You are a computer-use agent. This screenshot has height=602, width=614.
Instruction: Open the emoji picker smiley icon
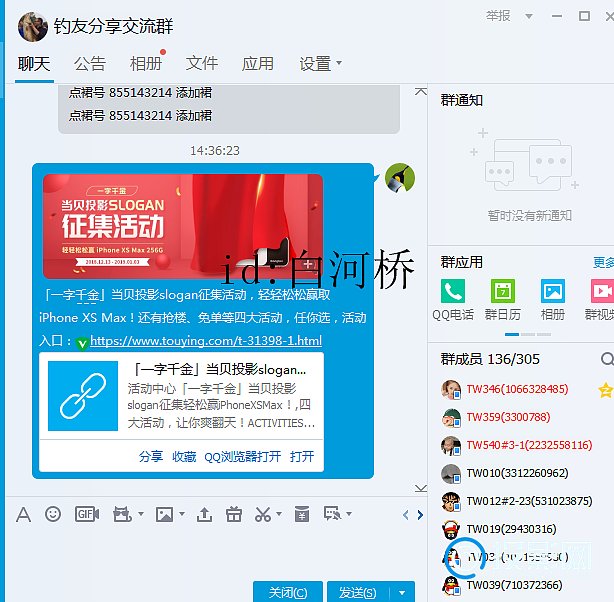[53, 514]
